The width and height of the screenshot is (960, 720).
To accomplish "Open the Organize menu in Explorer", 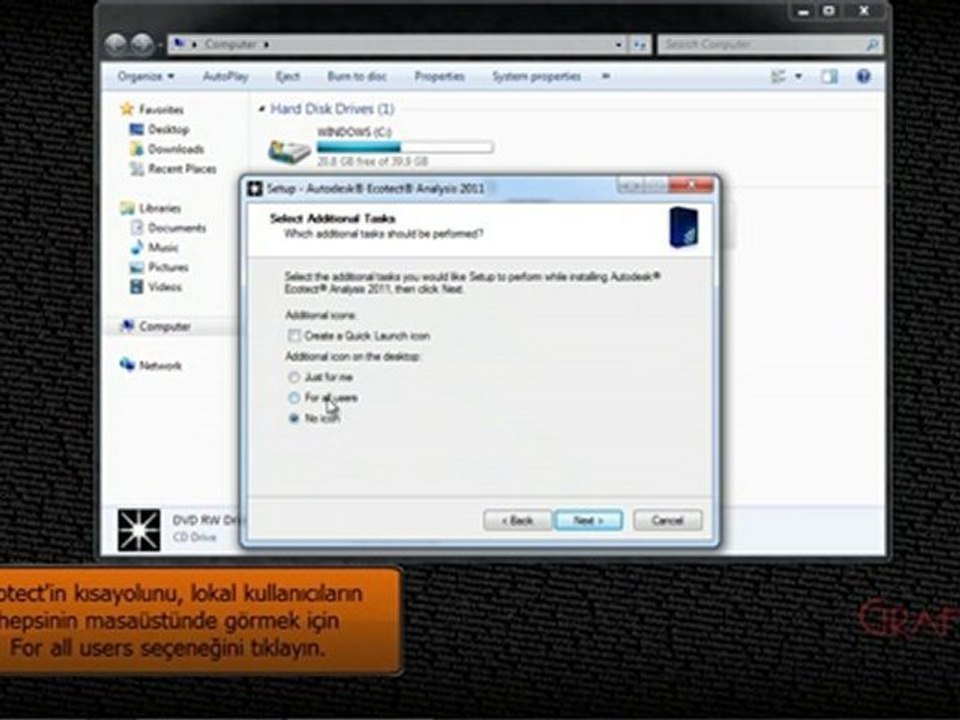I will point(146,77).
